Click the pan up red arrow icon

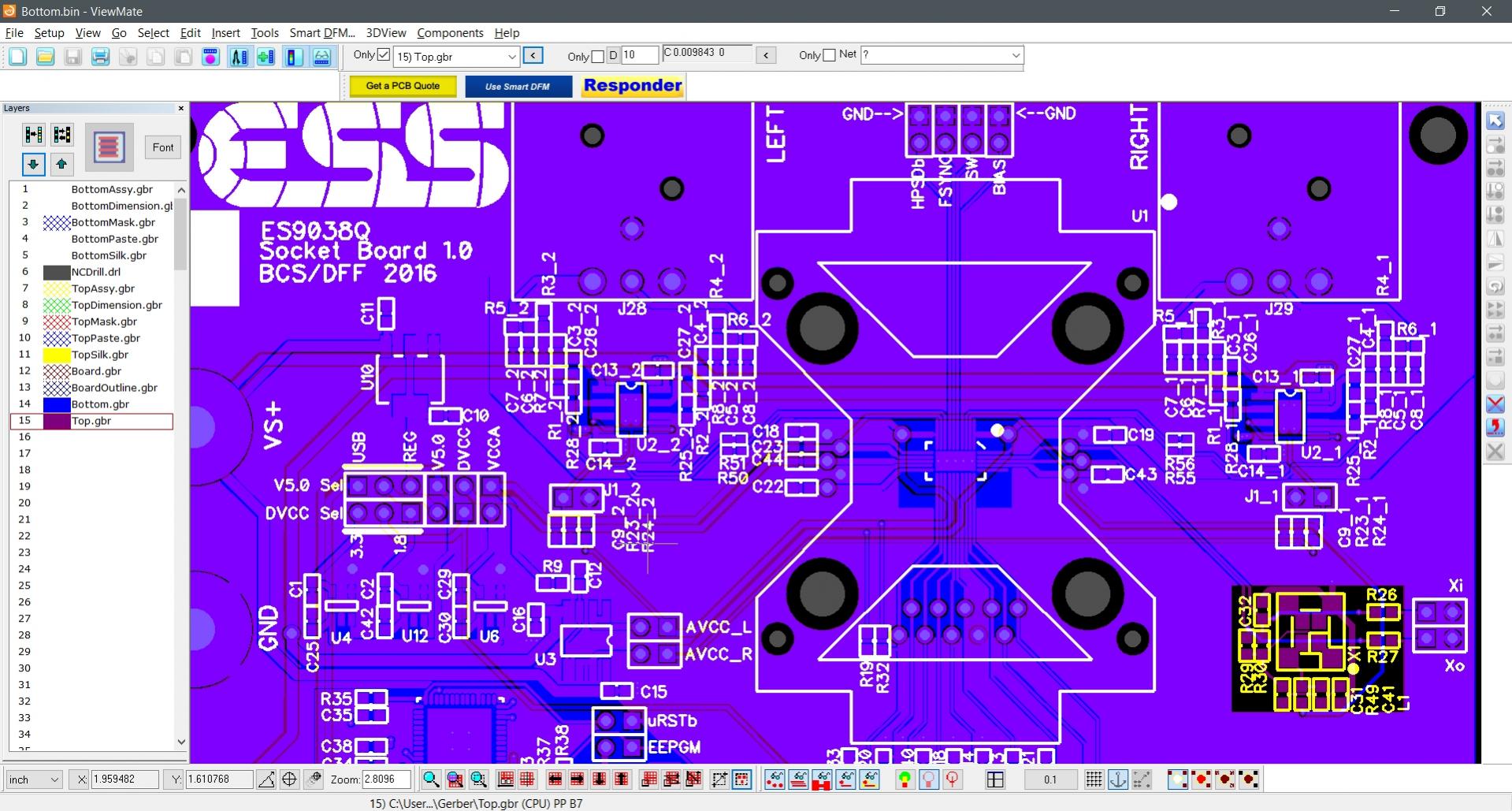(622, 779)
